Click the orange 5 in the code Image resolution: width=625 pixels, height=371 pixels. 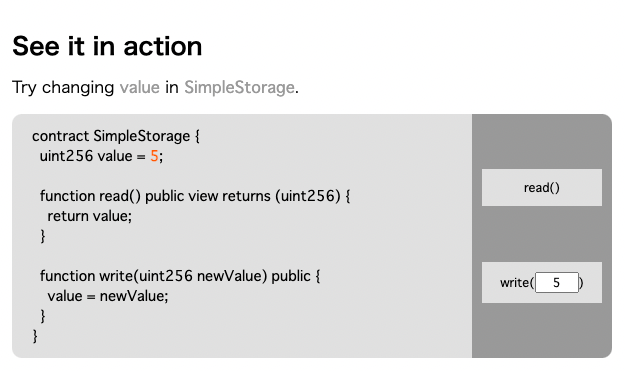coord(154,156)
